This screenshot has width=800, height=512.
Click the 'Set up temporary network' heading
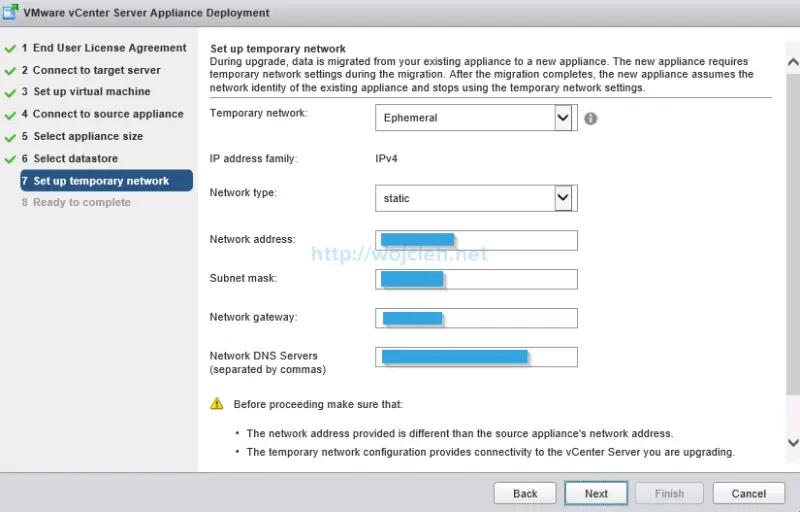(x=278, y=48)
